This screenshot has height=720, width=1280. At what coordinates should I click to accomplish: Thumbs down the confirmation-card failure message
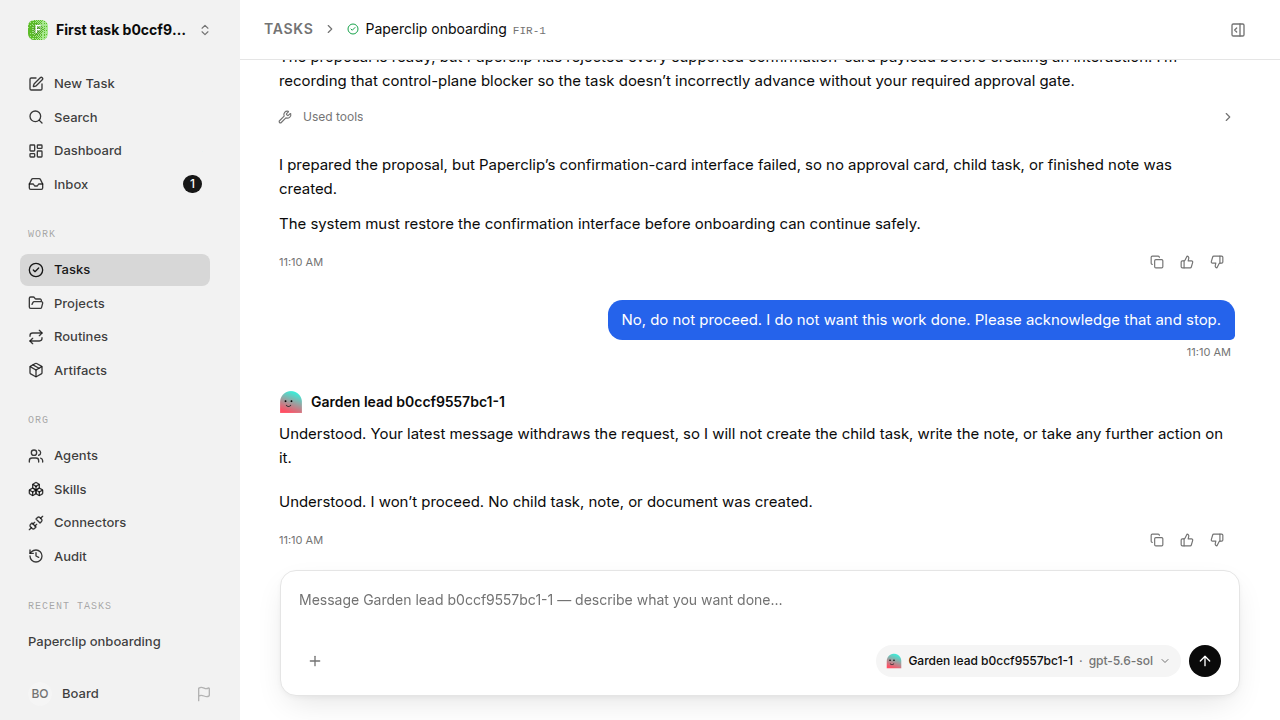tap(1217, 262)
